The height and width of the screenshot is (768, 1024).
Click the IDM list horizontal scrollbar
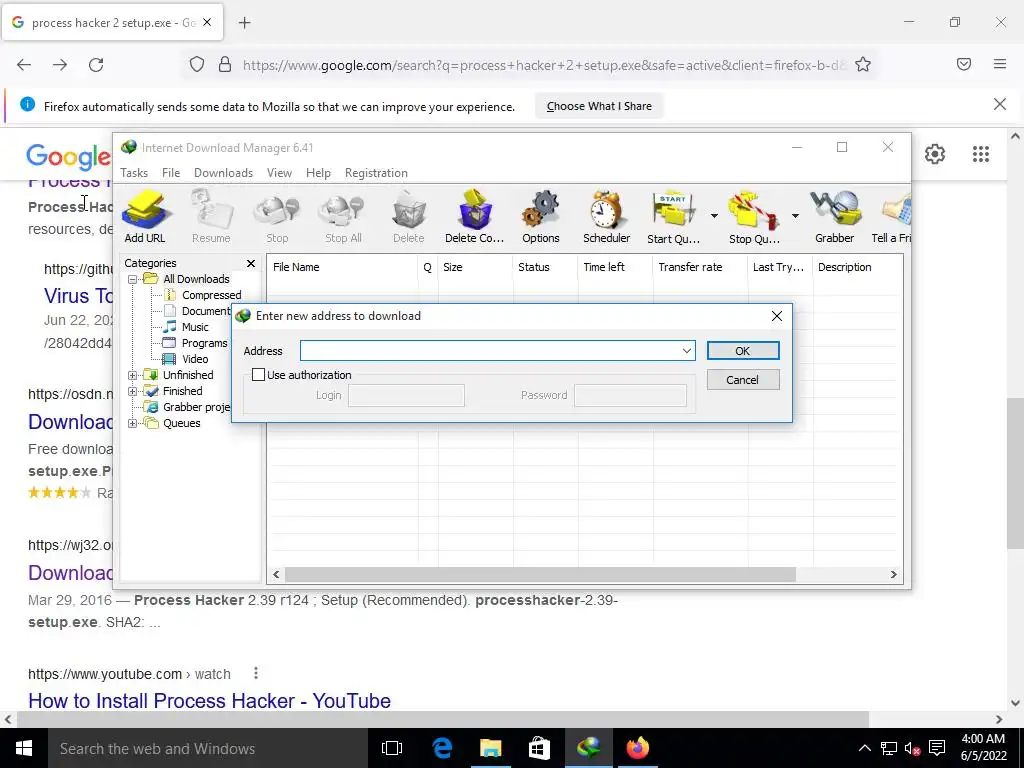coord(540,575)
